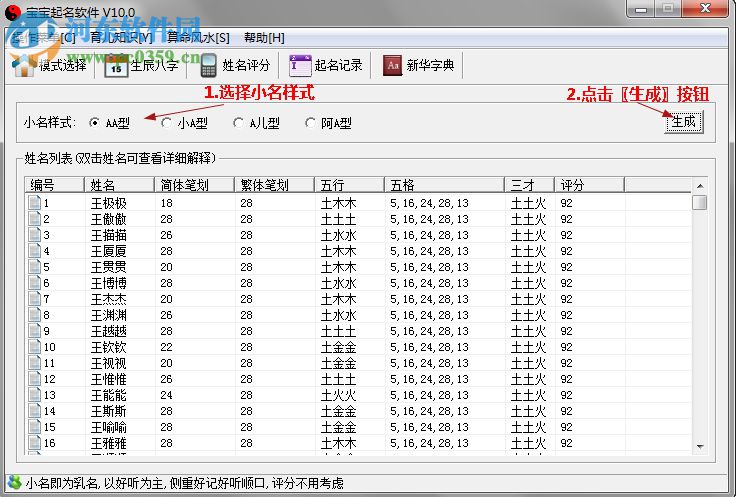The height and width of the screenshot is (497, 736).
Task: Click document icon of row 6 王博博
Action: (x=34, y=283)
